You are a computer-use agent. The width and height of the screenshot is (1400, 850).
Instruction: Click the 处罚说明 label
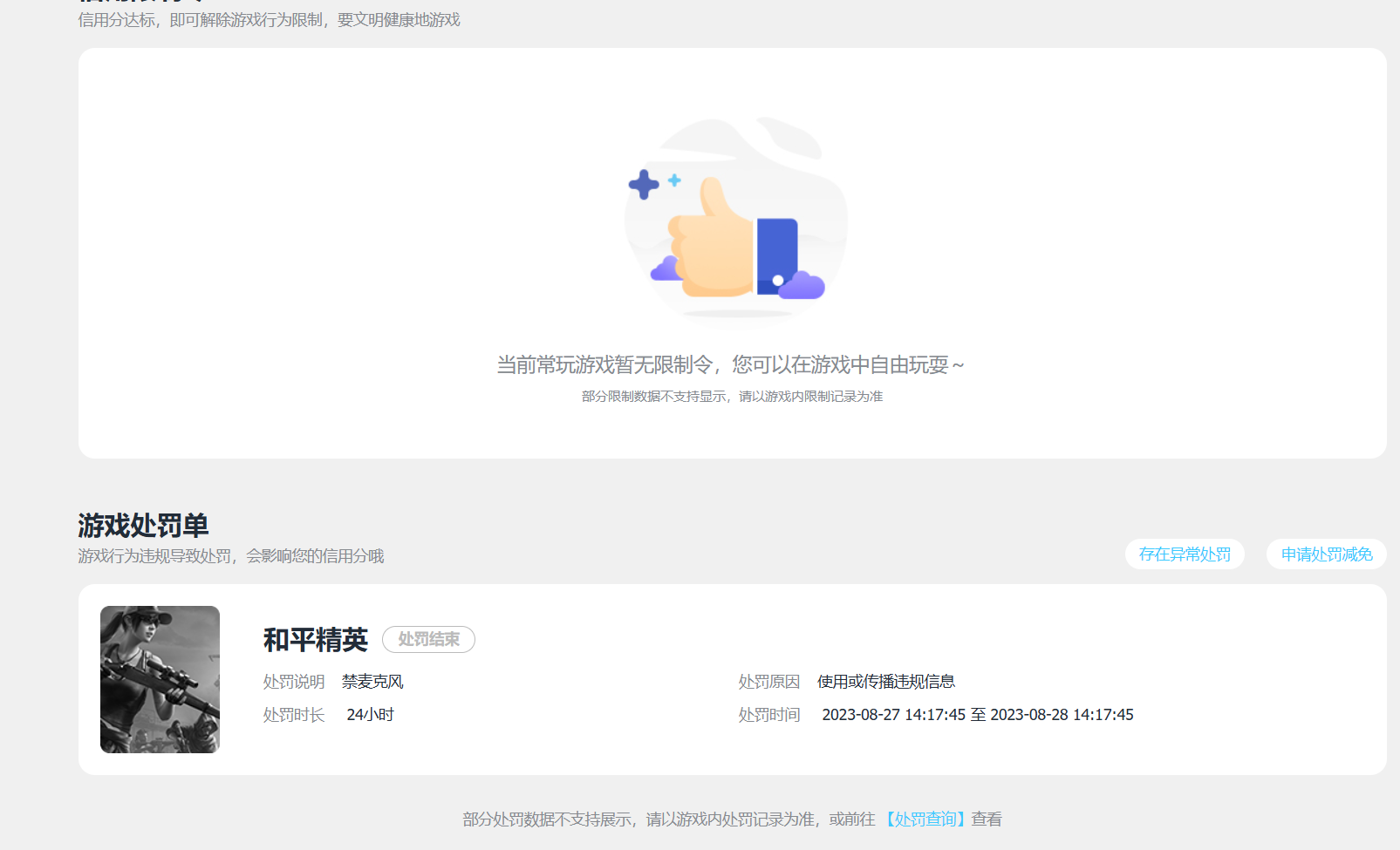294,682
